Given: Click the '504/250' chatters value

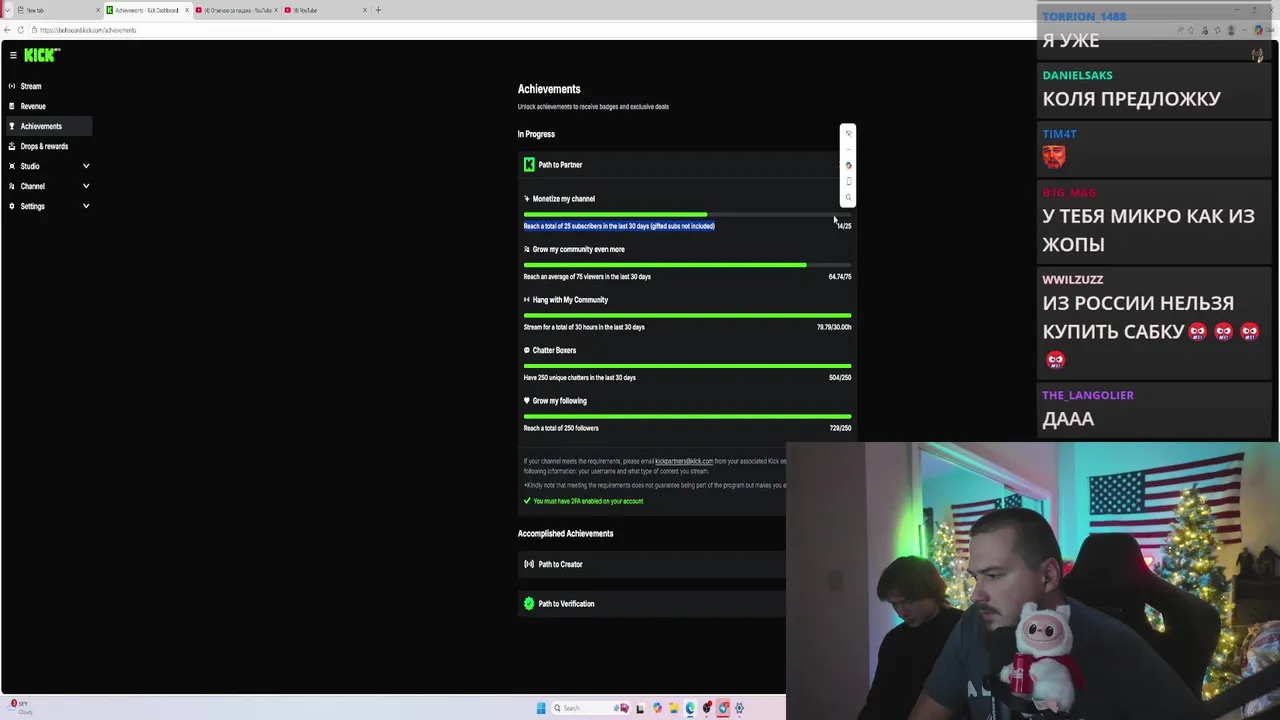Looking at the screenshot, I should pos(840,378).
